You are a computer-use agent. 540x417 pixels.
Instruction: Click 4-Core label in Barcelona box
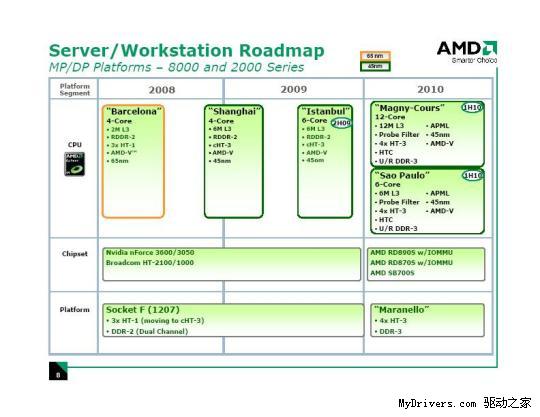119,121
